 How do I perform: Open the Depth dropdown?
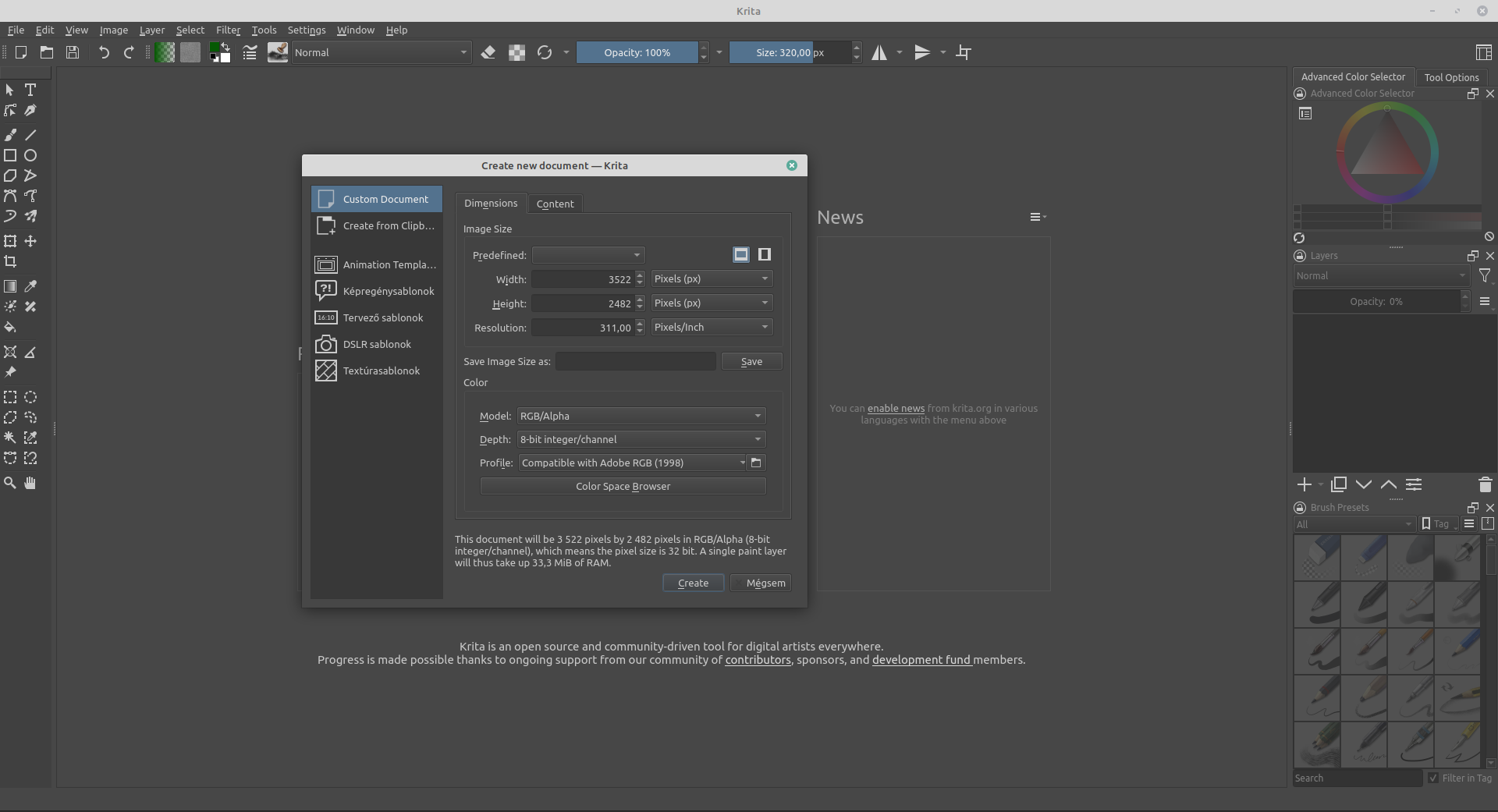[x=641, y=439]
